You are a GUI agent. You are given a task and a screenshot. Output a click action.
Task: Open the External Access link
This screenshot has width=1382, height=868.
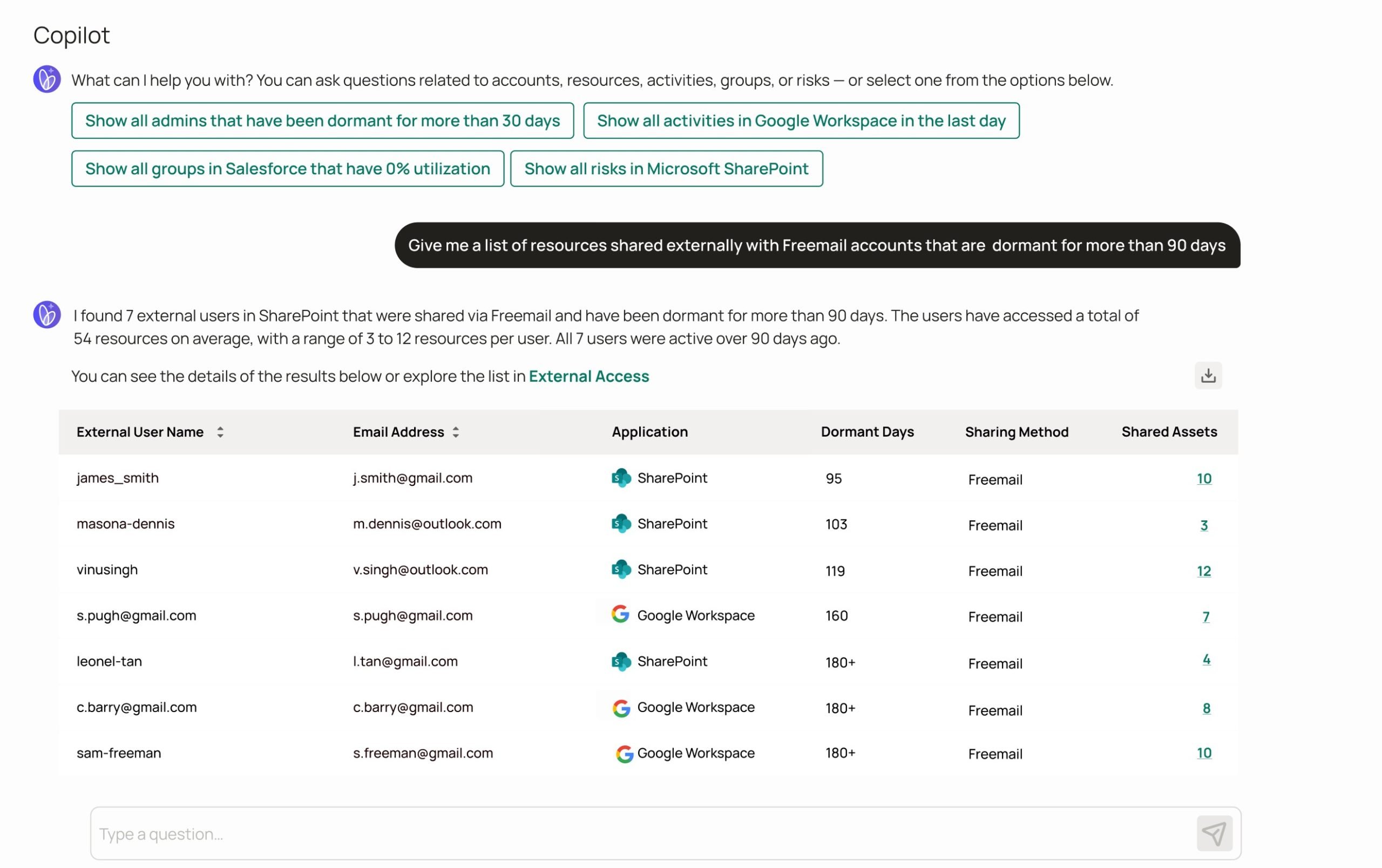588,376
